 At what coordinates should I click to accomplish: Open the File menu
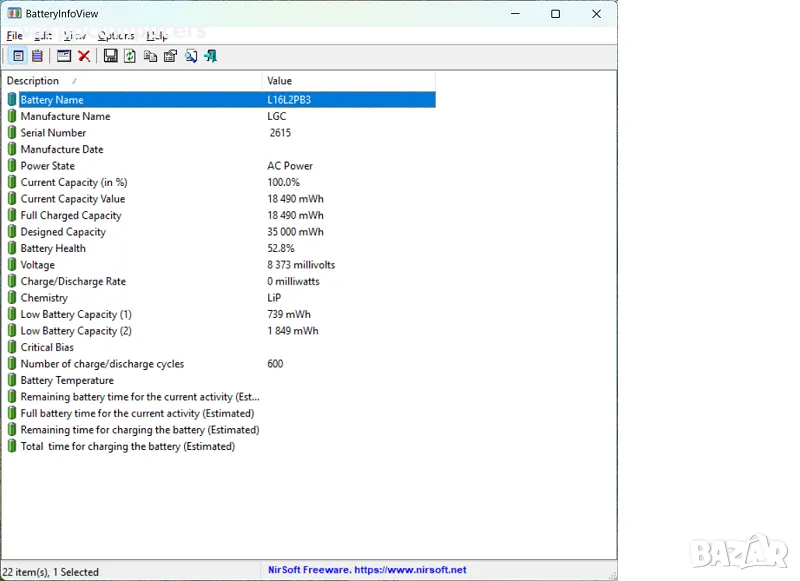pyautogui.click(x=14, y=36)
